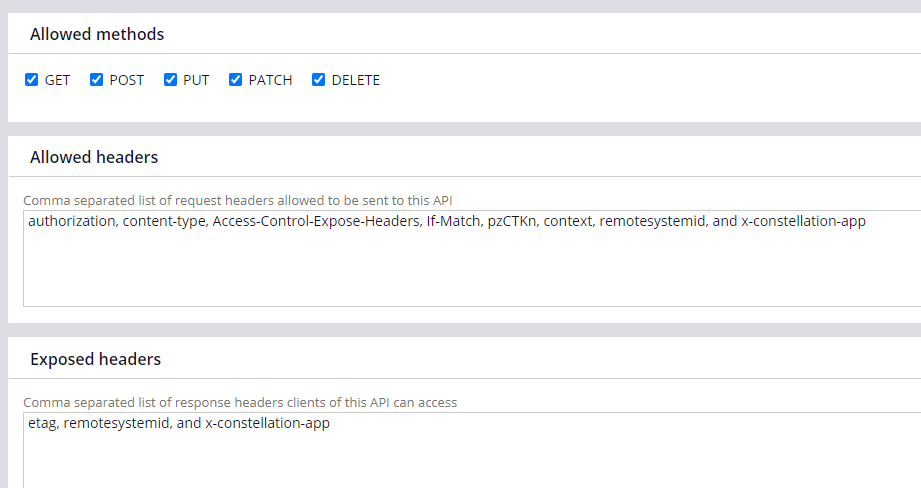Untick the PATCH method checkbox
921x488 pixels.
click(x=236, y=80)
